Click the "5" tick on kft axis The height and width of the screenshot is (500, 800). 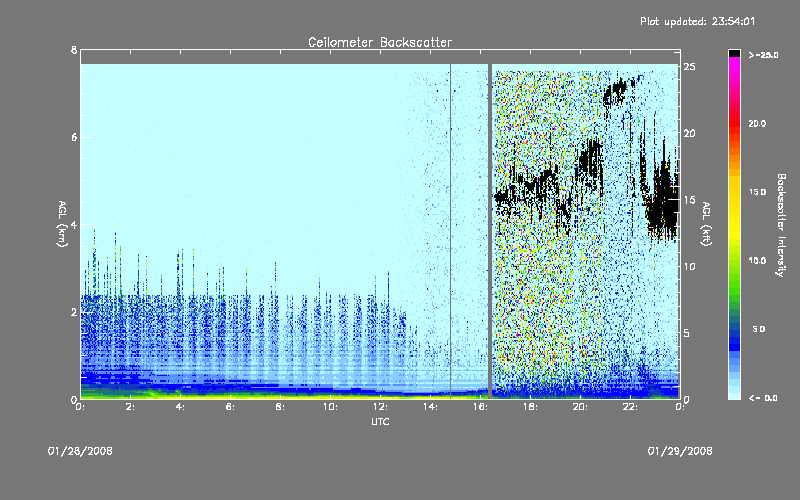click(x=687, y=333)
